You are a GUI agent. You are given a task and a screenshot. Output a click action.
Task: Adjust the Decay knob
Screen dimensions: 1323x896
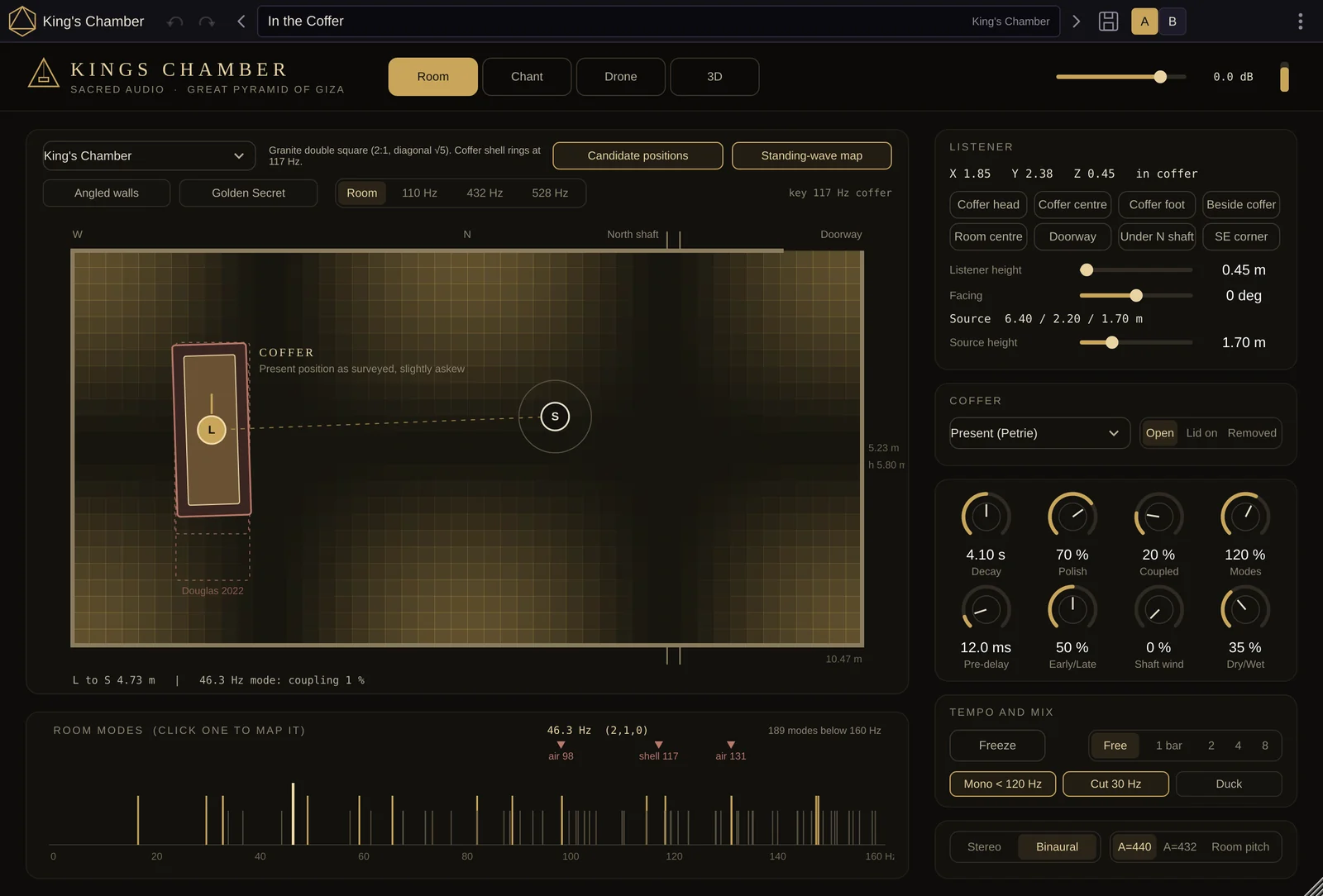[x=986, y=517]
